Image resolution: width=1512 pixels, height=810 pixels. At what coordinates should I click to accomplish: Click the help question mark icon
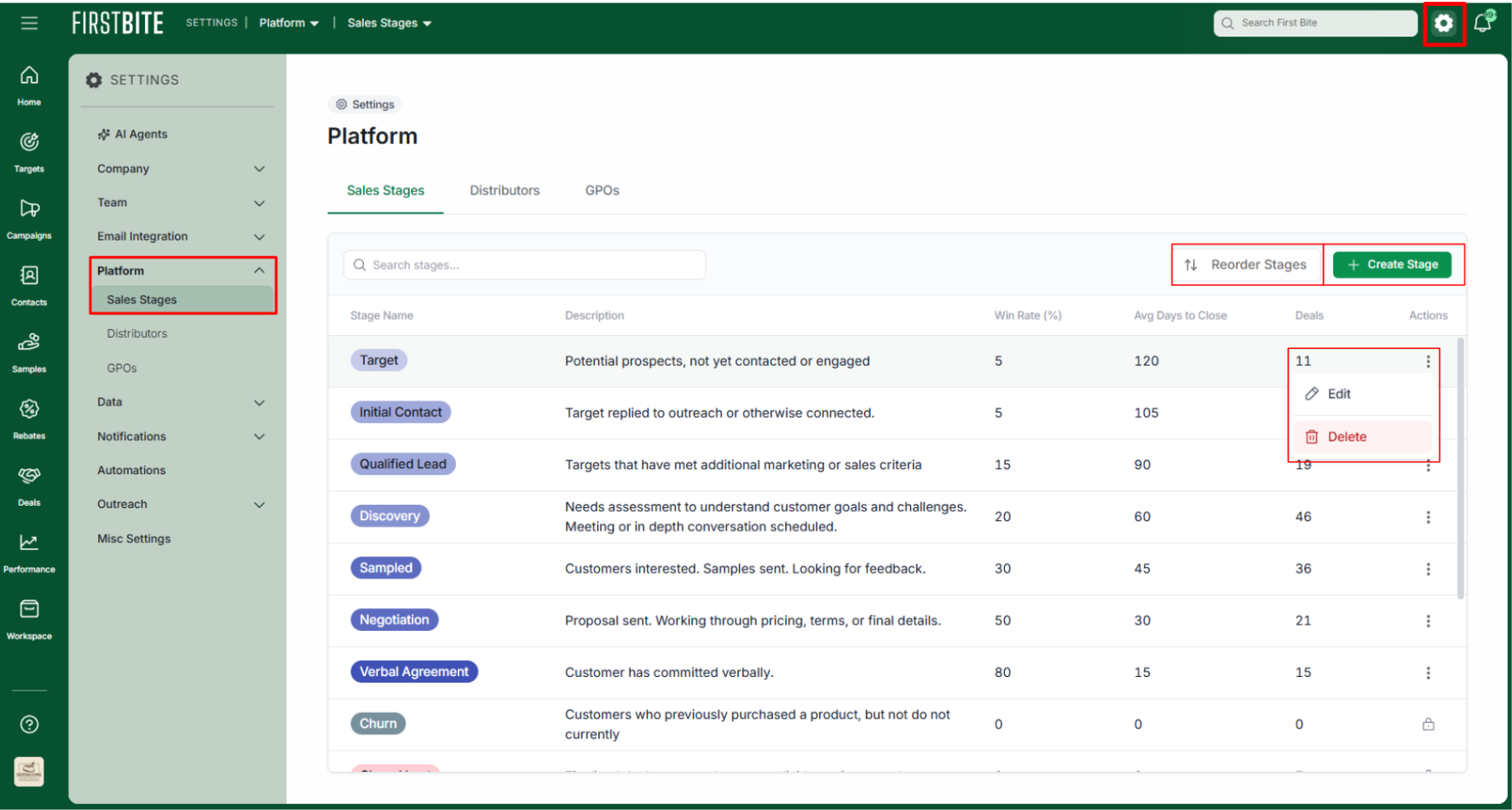(x=29, y=725)
